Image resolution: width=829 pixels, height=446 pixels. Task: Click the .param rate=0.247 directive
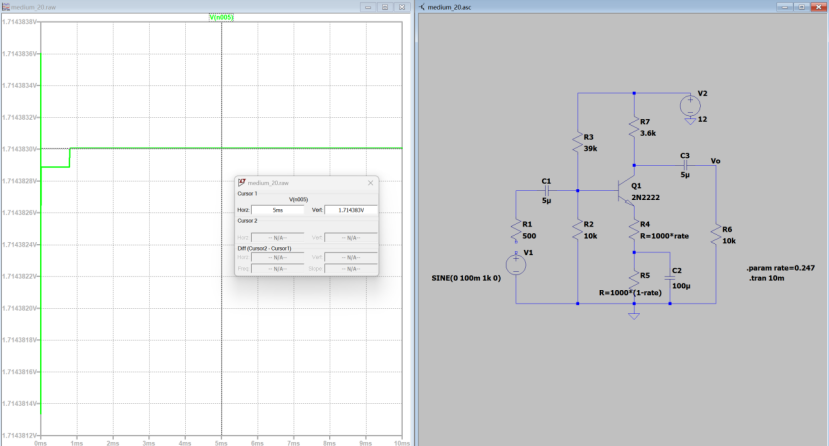pos(780,268)
